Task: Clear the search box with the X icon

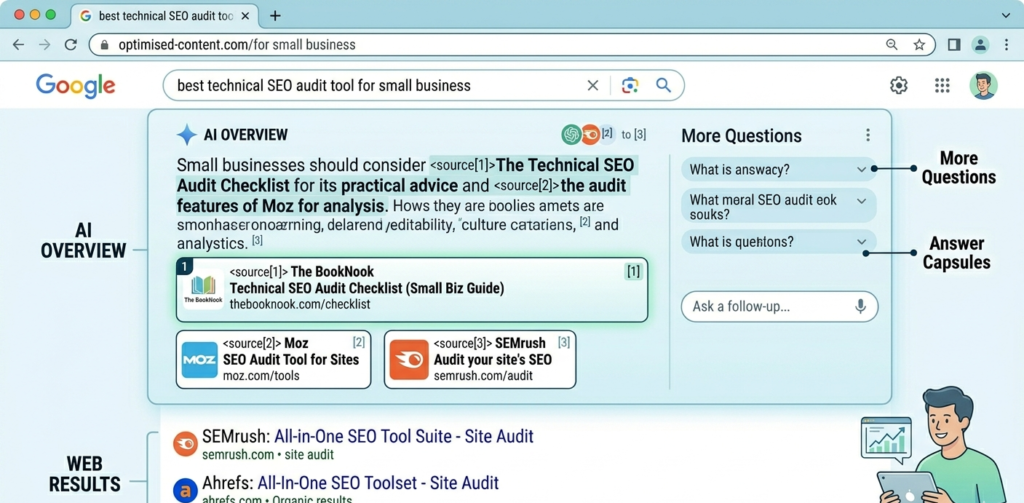Action: click(x=593, y=86)
